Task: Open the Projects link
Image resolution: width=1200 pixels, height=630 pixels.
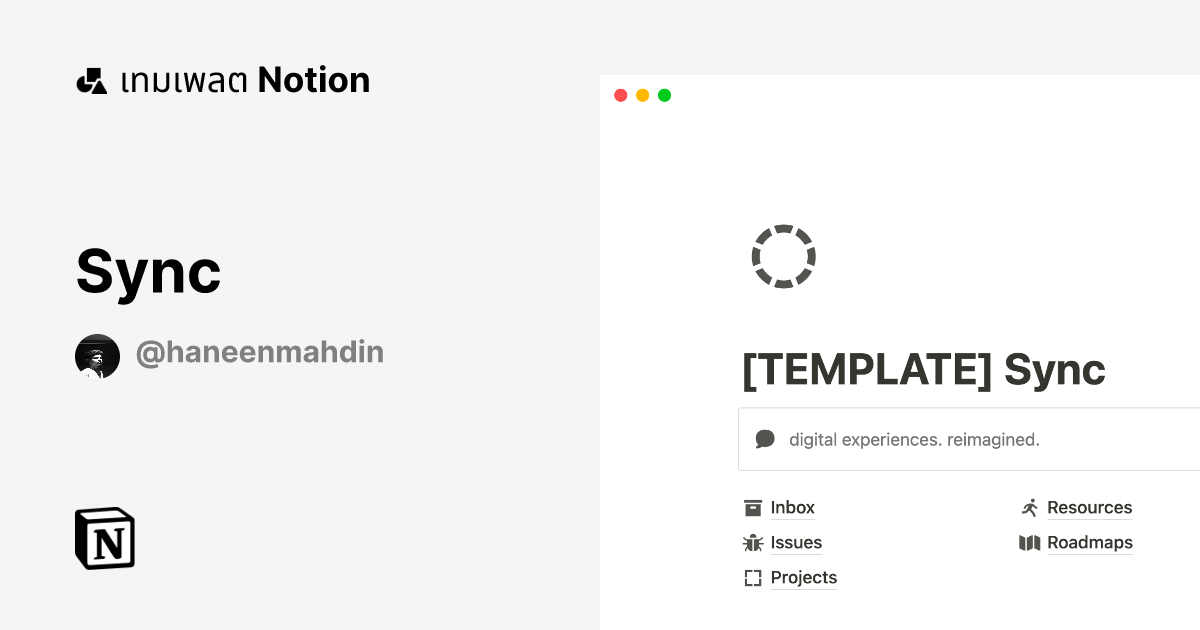Action: point(804,577)
